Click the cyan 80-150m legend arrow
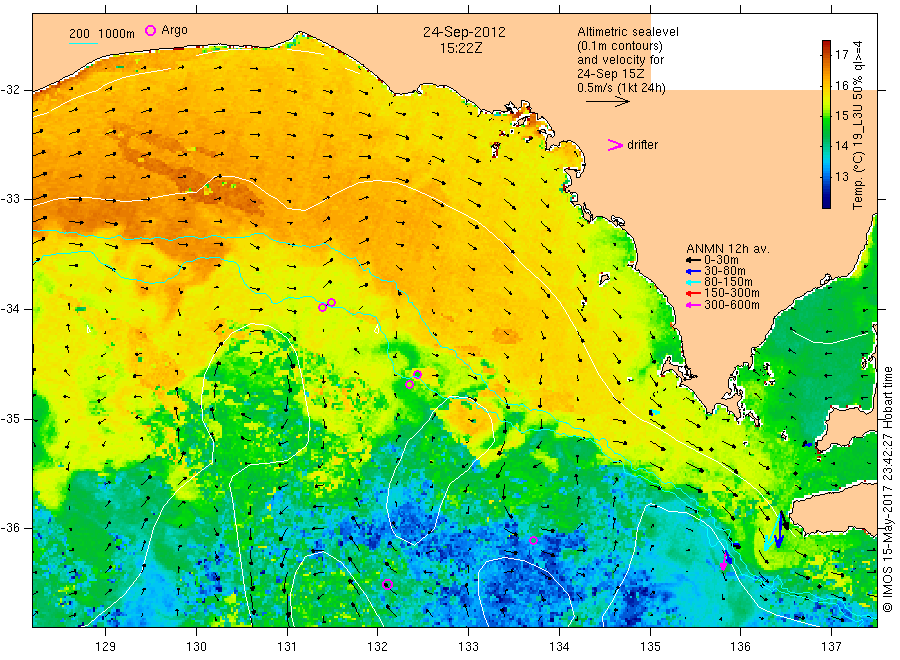Image resolution: width=900 pixels, height=660 pixels. coord(693,282)
